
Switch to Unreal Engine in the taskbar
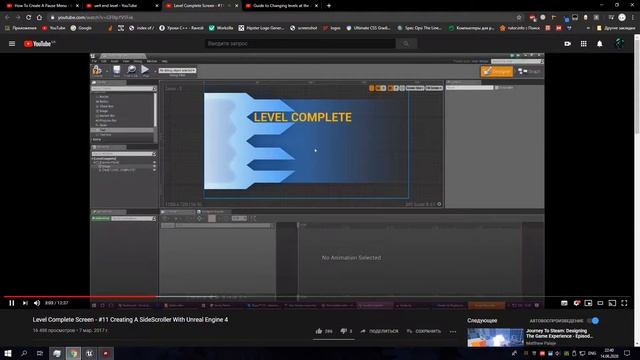[90, 353]
